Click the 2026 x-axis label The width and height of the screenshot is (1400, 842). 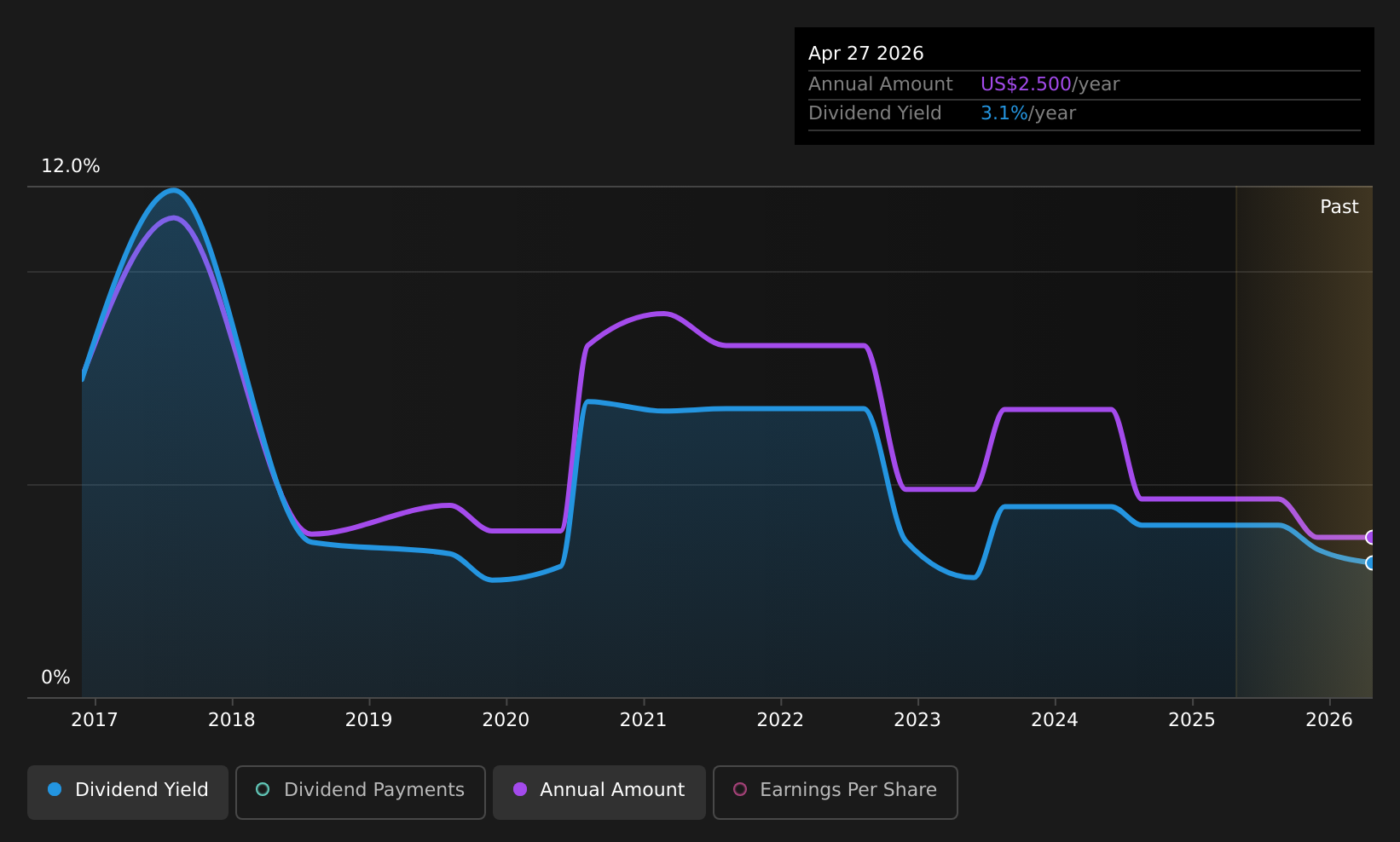(1329, 720)
